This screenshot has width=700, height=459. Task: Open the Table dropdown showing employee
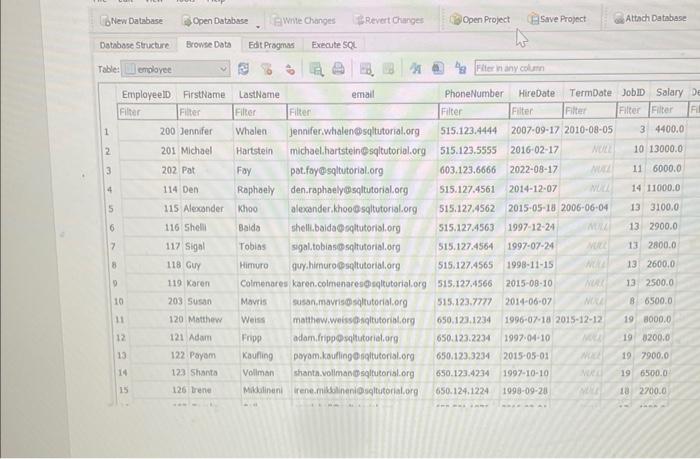click(x=175, y=69)
